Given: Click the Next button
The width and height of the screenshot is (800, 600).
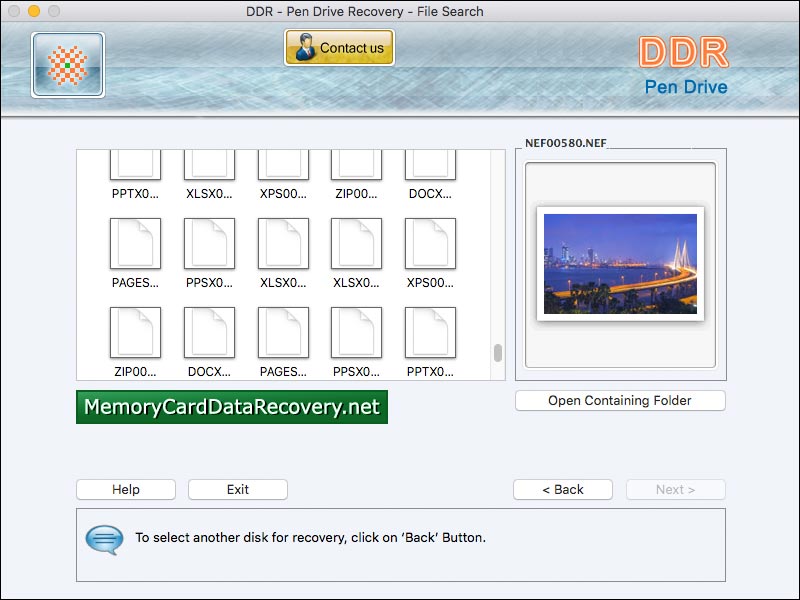Looking at the screenshot, I should coord(675,489).
